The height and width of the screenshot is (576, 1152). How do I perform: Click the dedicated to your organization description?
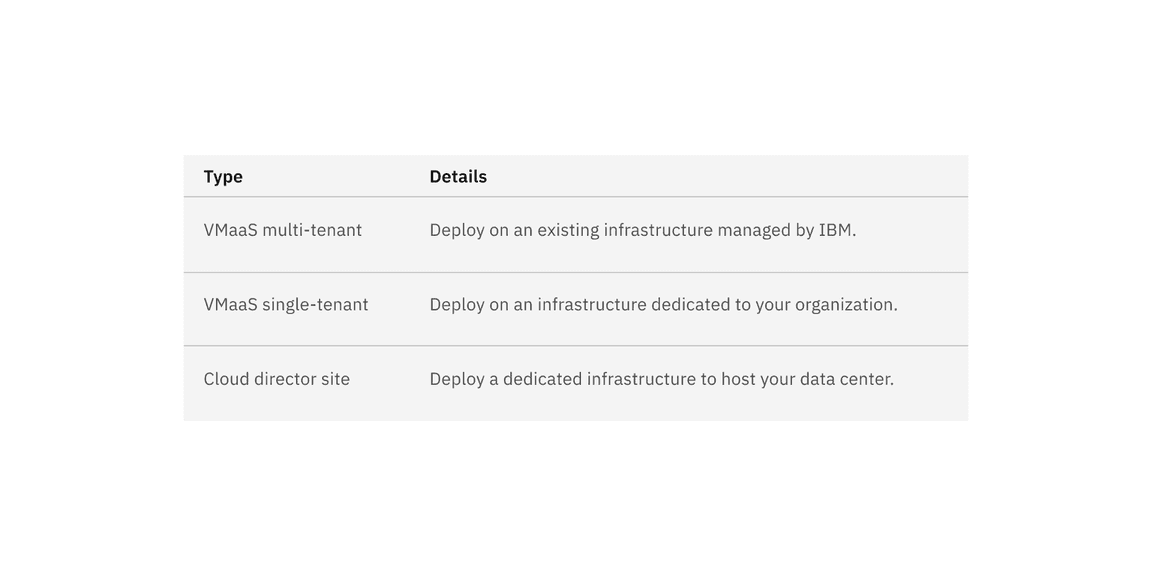coord(663,305)
